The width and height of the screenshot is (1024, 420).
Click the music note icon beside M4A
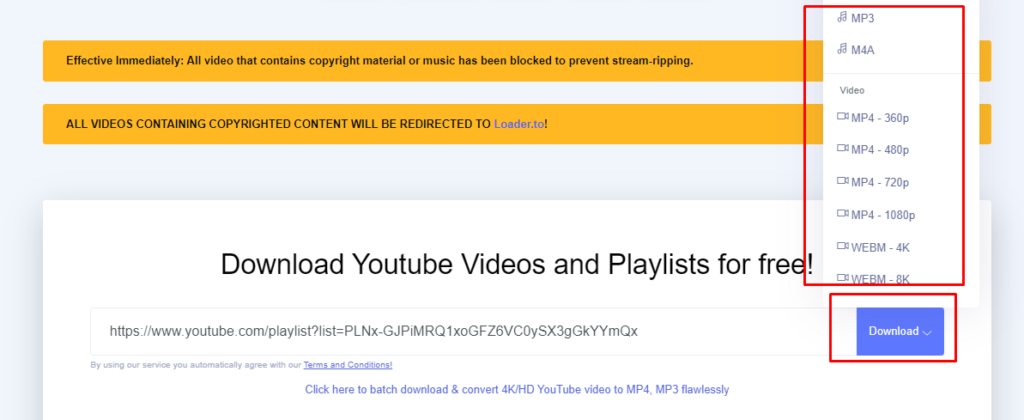point(842,48)
